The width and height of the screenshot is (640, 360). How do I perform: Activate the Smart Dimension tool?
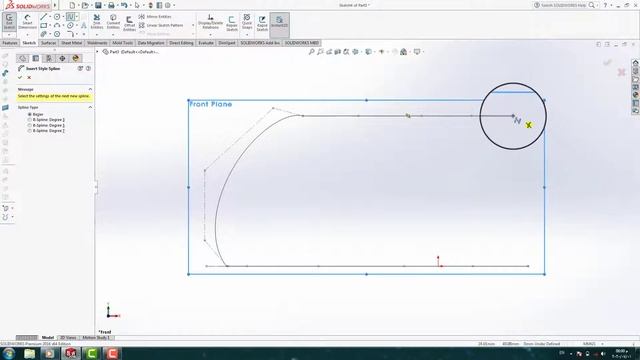click(27, 22)
